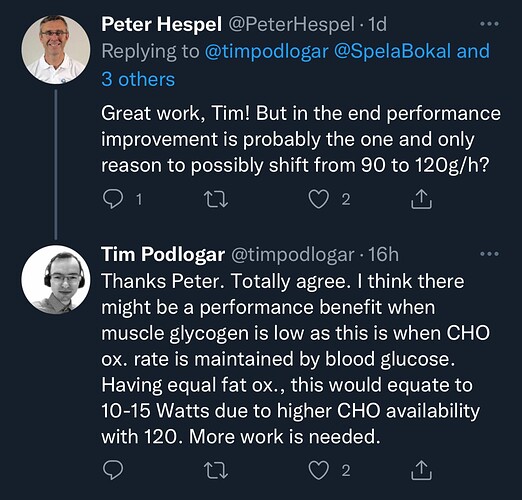Like Tim Podlogar's tweet
This screenshot has height=500, width=522.
point(318,470)
